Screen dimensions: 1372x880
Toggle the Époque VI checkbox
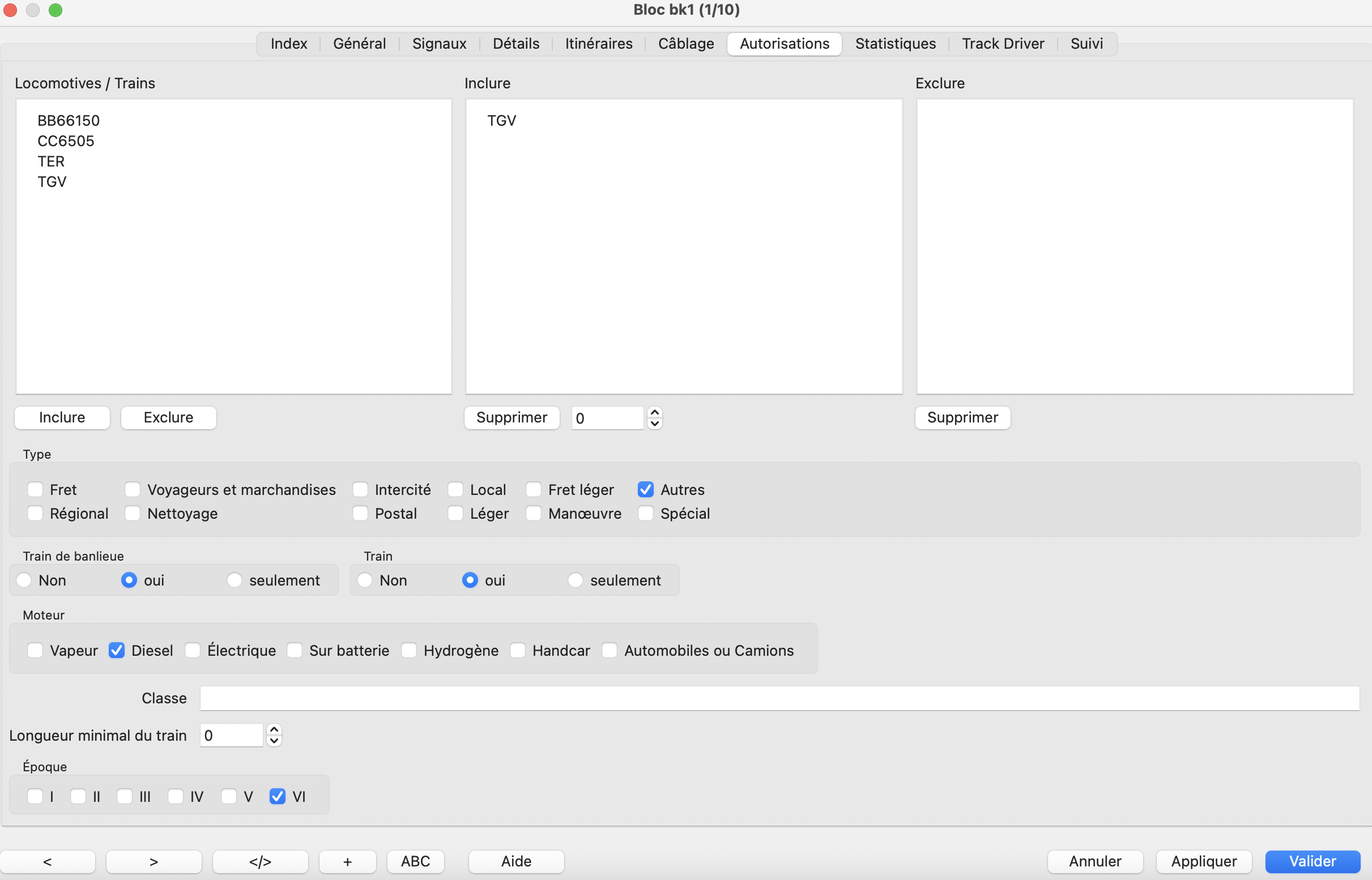(277, 797)
